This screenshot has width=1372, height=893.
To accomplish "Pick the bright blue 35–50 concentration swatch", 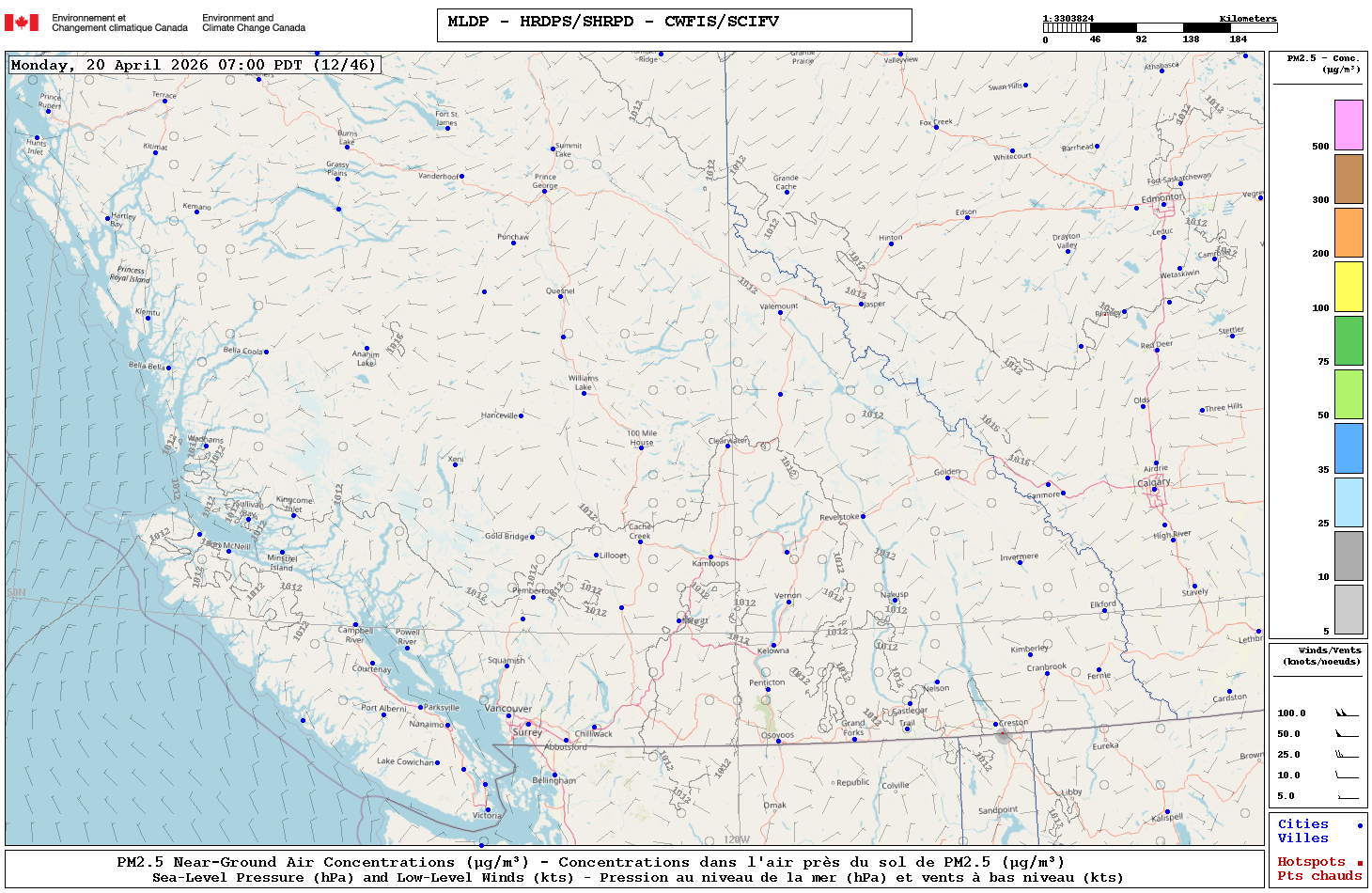I will point(1349,447).
